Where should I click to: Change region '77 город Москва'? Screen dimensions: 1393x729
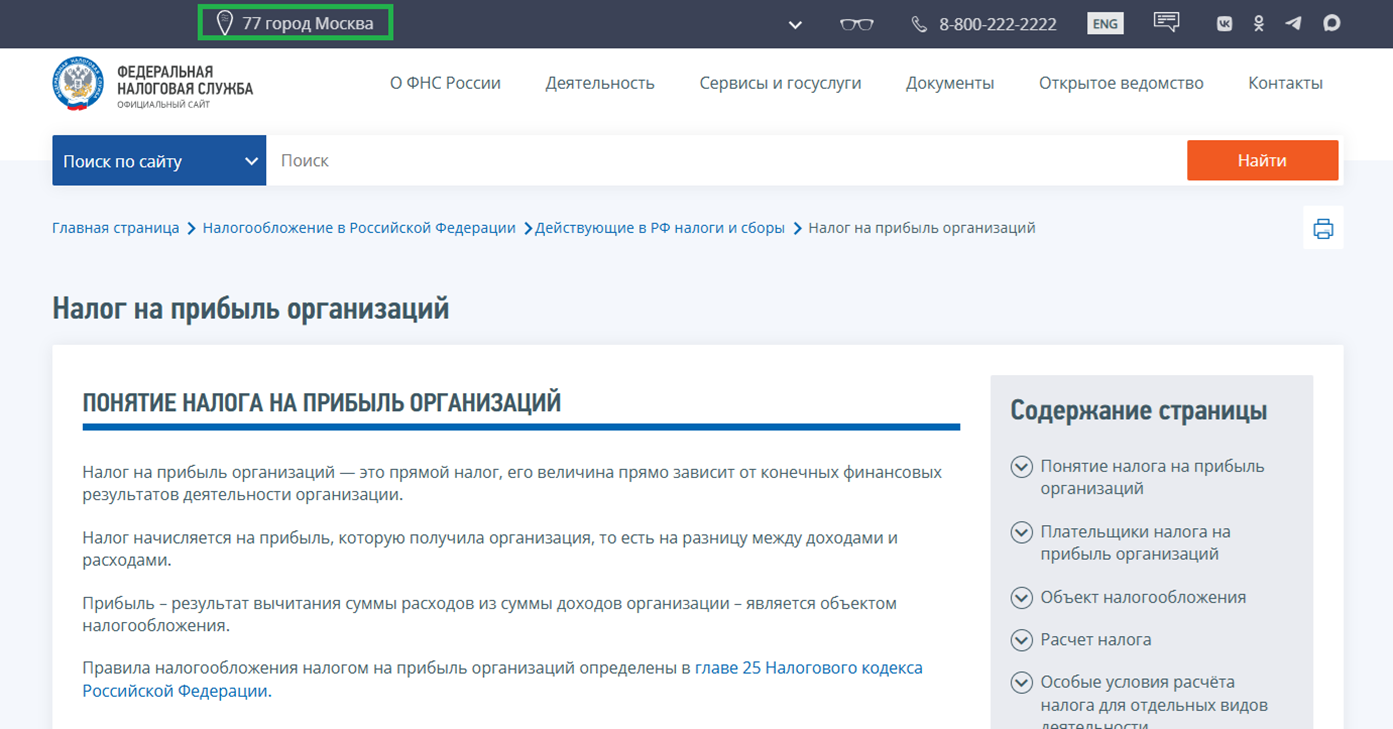[x=295, y=23]
